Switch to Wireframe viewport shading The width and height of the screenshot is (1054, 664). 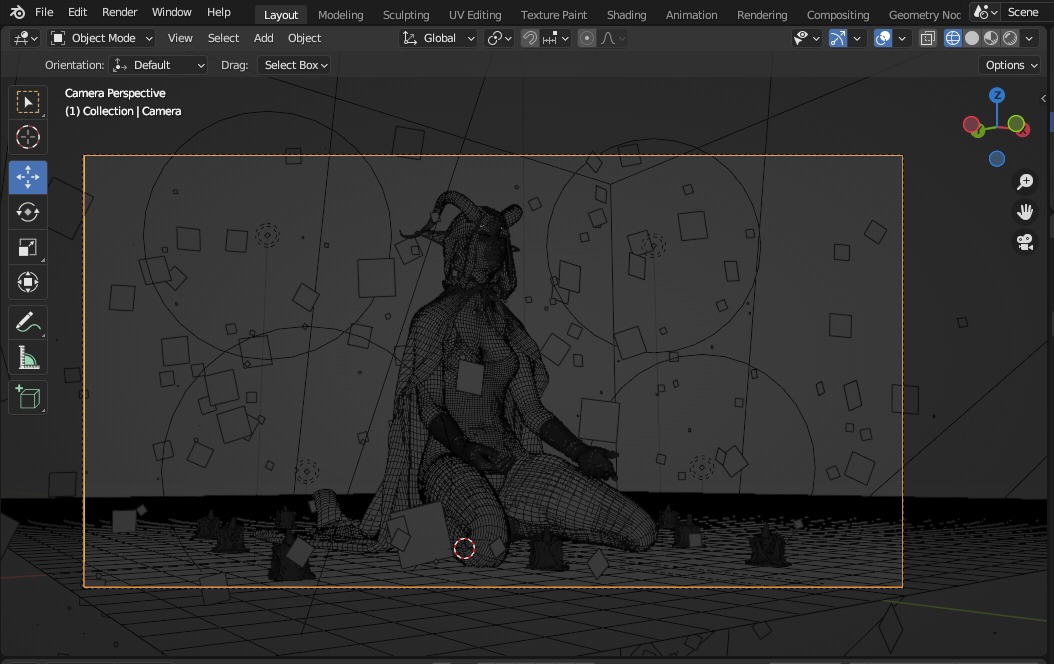coord(952,38)
